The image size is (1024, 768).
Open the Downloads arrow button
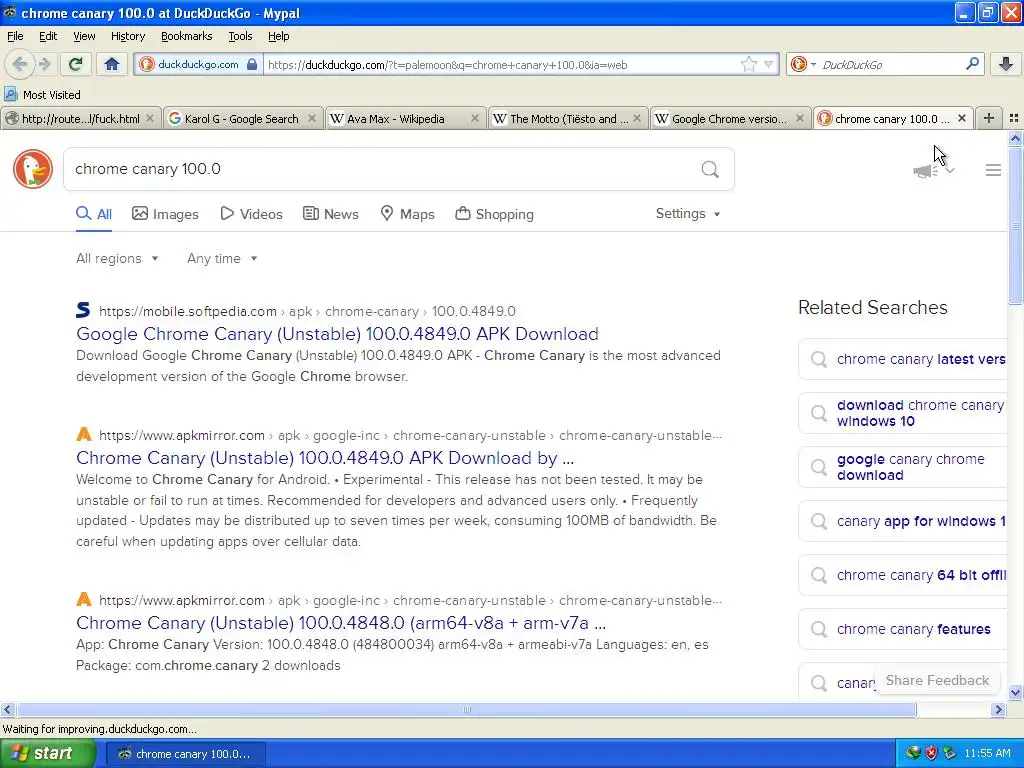(x=1006, y=64)
